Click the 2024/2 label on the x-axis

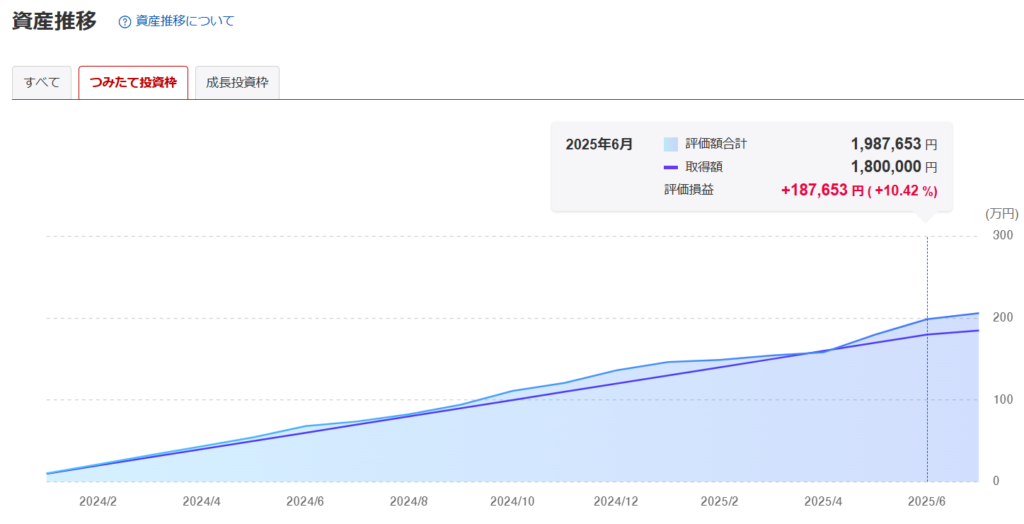[x=98, y=502]
